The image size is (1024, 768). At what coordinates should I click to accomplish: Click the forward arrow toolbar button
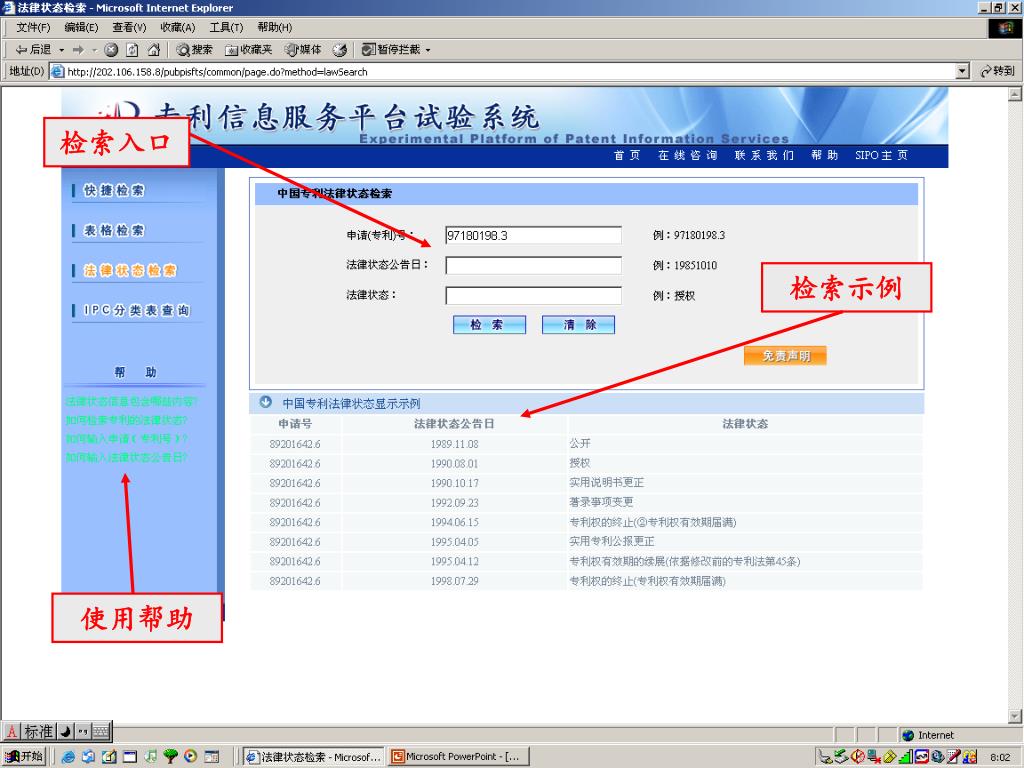tap(78, 50)
